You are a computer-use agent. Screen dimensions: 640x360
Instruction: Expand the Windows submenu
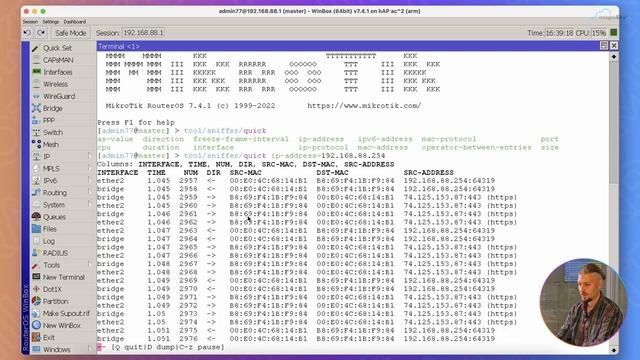(x=89, y=349)
